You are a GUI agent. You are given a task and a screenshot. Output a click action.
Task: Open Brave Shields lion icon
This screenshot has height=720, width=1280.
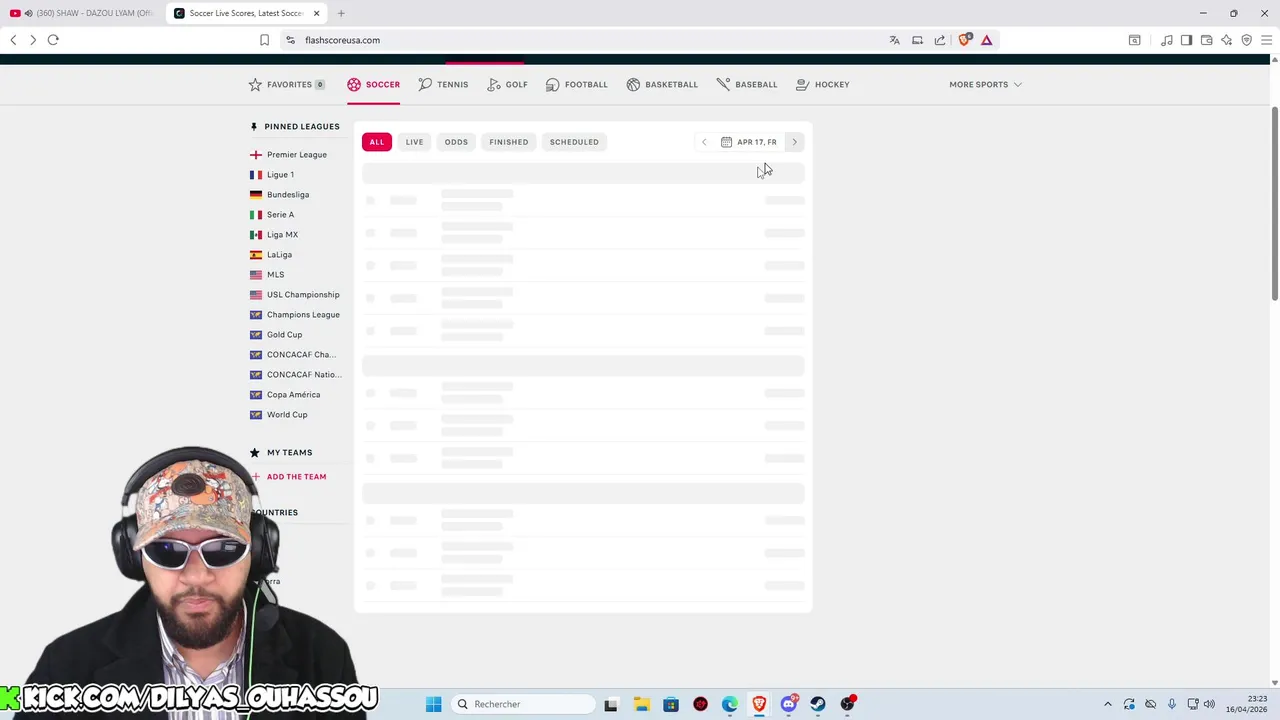(964, 40)
